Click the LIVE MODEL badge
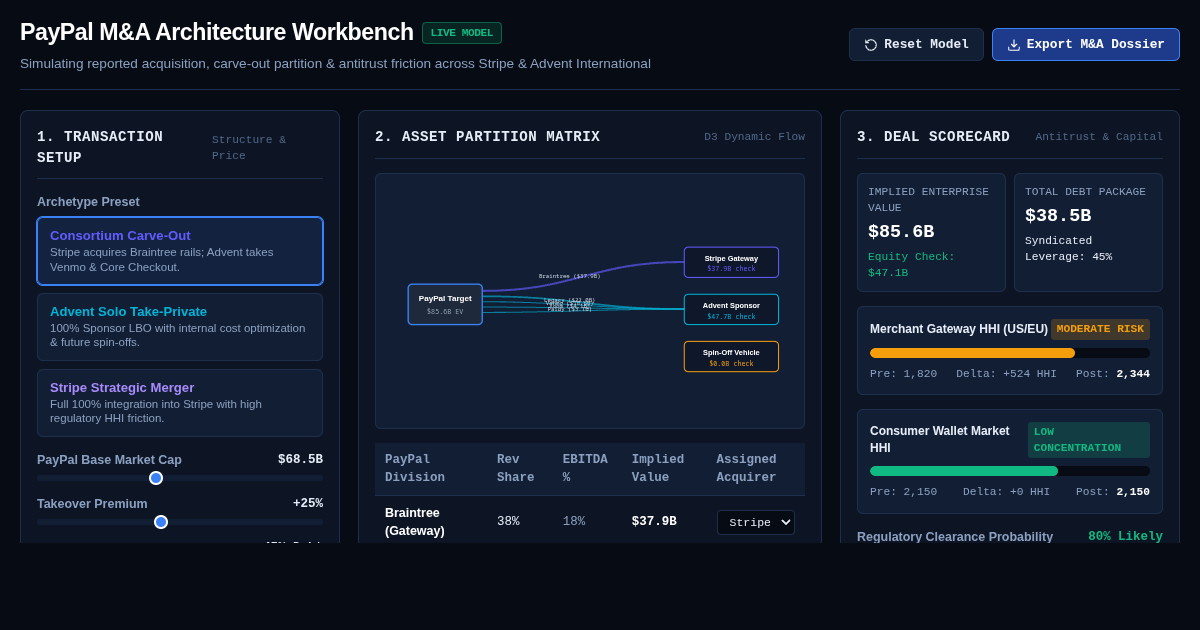This screenshot has width=1200, height=630. 462,33
